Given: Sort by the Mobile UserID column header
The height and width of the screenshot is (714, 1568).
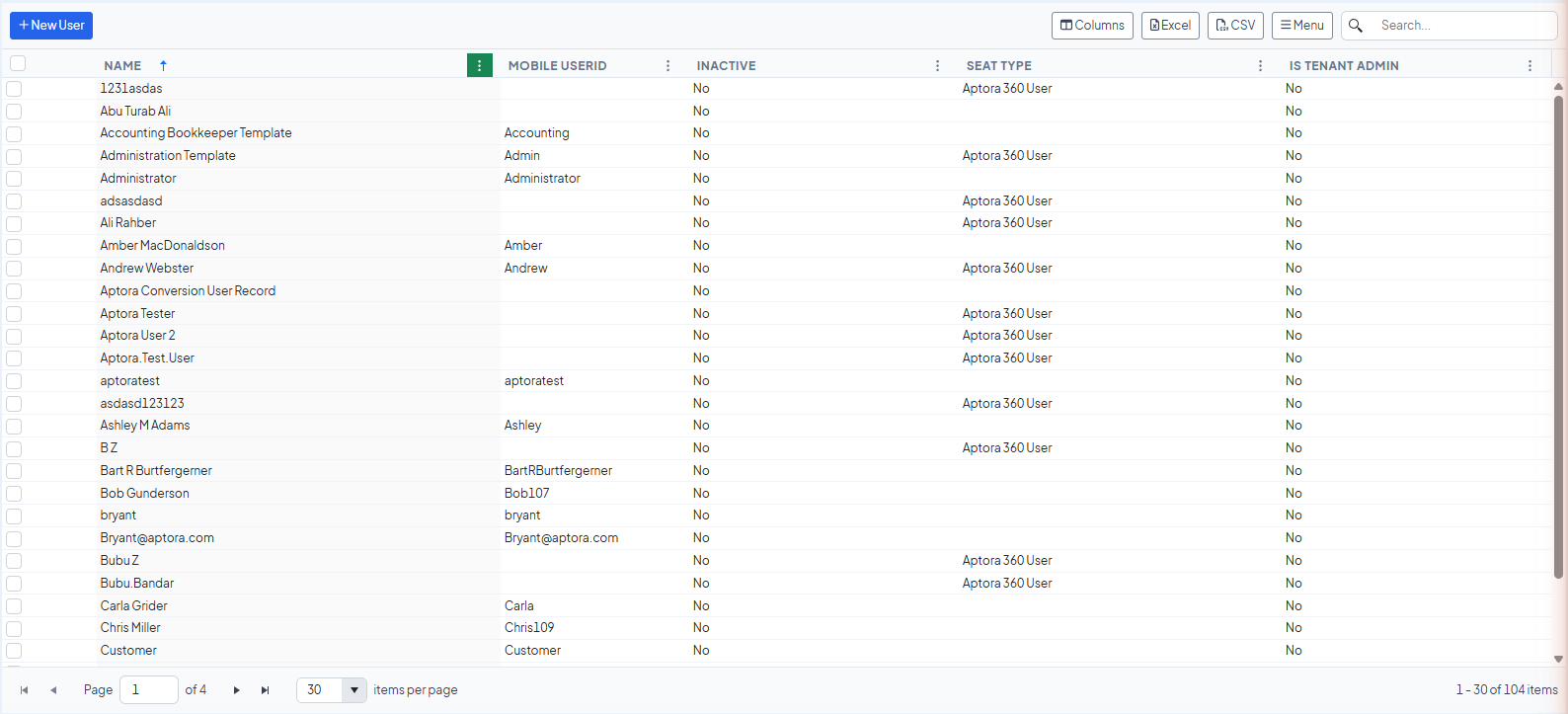Looking at the screenshot, I should [x=558, y=66].
